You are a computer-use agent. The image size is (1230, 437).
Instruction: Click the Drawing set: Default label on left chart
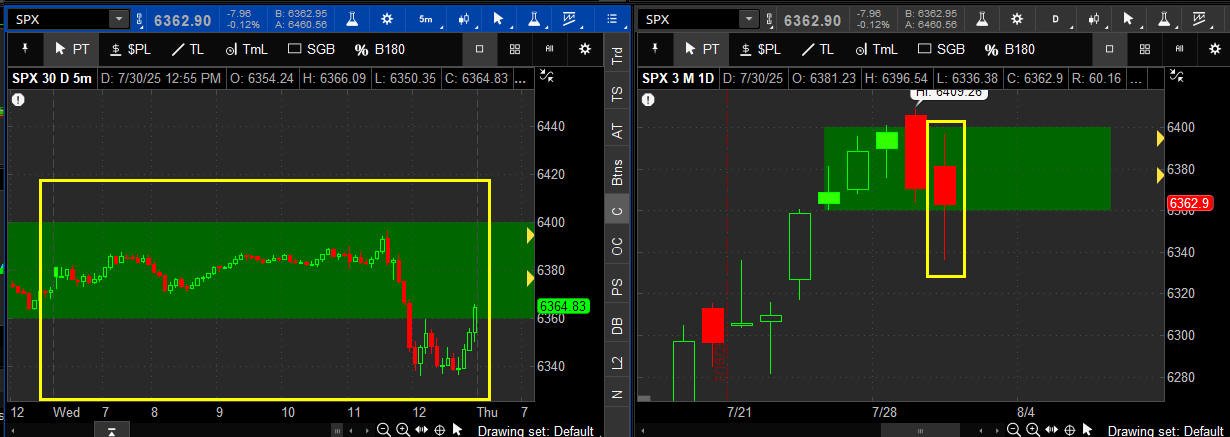pos(535,431)
